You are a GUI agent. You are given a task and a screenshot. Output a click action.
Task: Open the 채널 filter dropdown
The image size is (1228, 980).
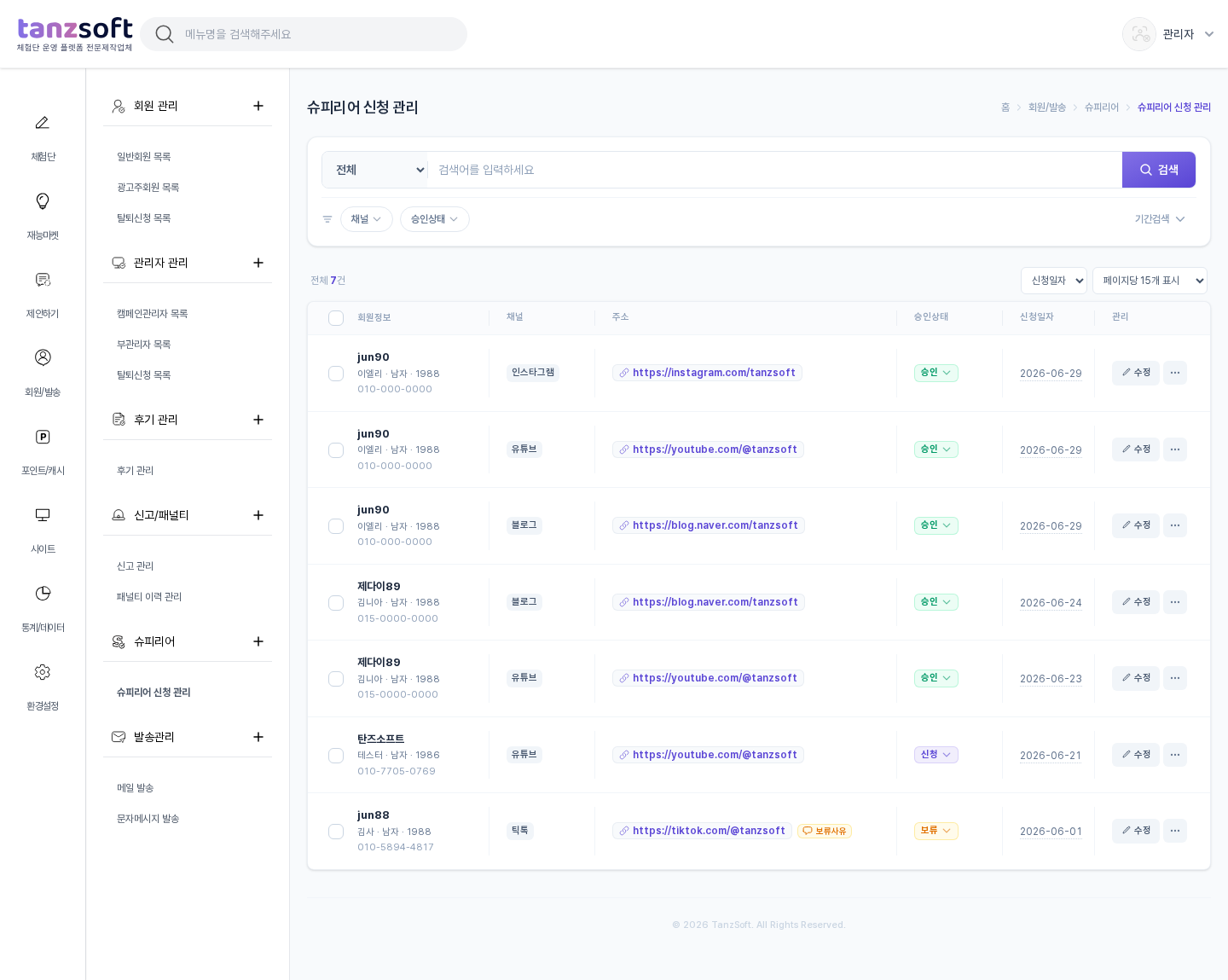coord(367,219)
